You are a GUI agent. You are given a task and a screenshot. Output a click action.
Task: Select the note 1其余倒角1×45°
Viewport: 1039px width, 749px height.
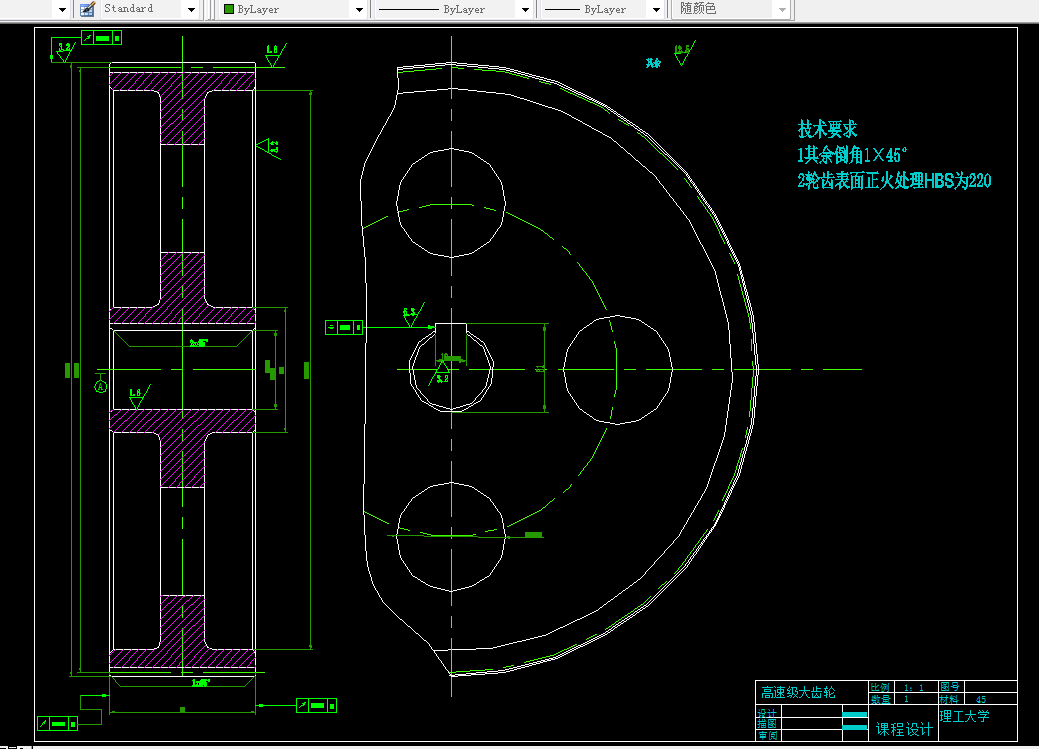pos(852,155)
